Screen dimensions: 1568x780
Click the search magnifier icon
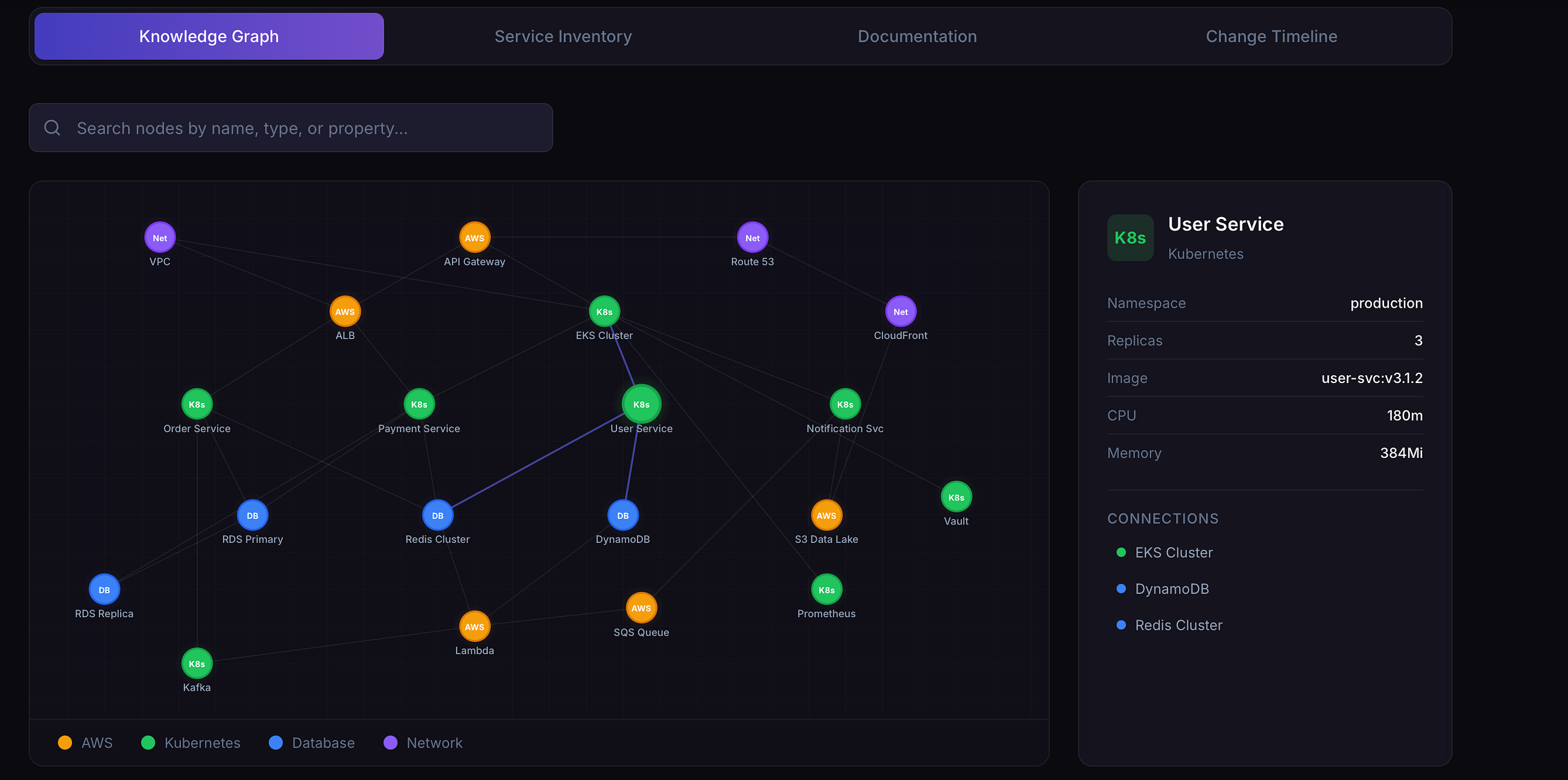pyautogui.click(x=52, y=128)
